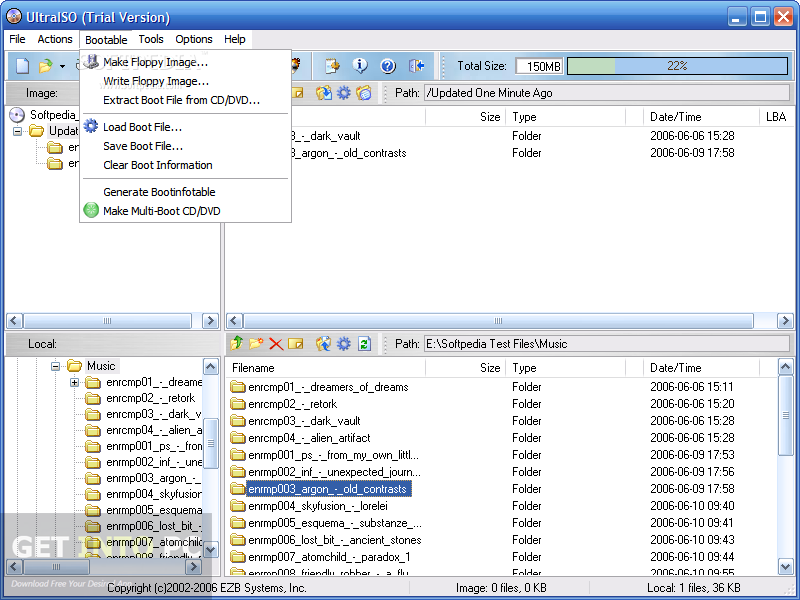The image size is (800, 600).
Task: Collapse the Updat… folder in image tree
Action: pos(17,131)
